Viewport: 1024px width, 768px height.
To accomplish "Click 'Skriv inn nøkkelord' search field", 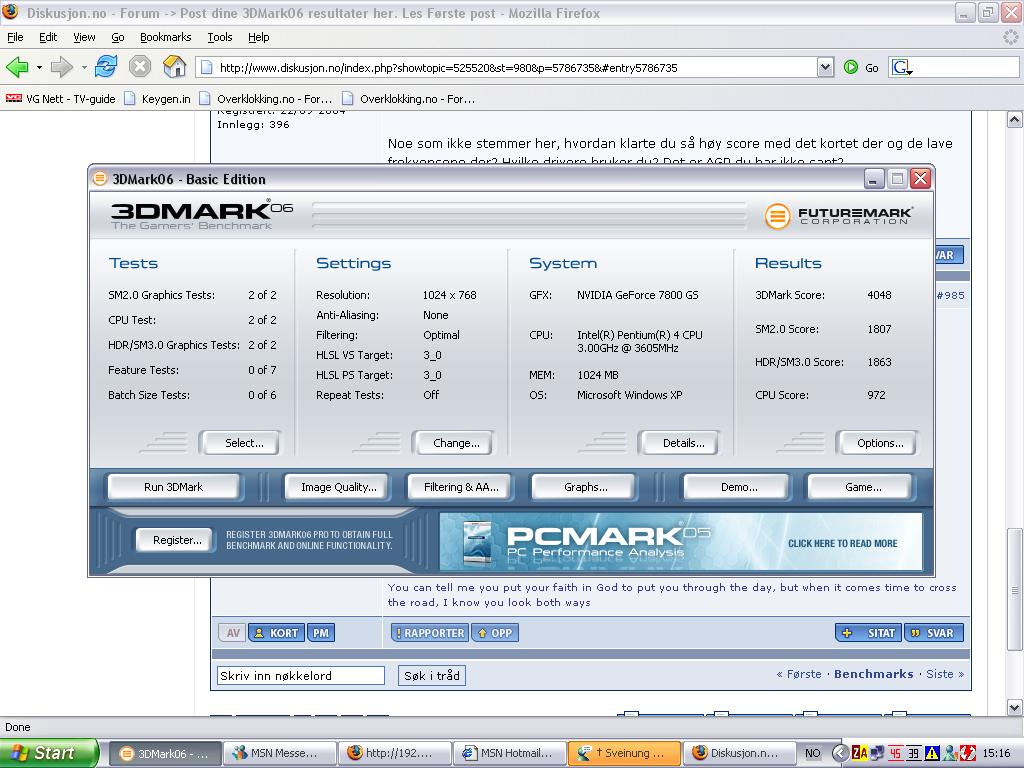I will pos(300,675).
